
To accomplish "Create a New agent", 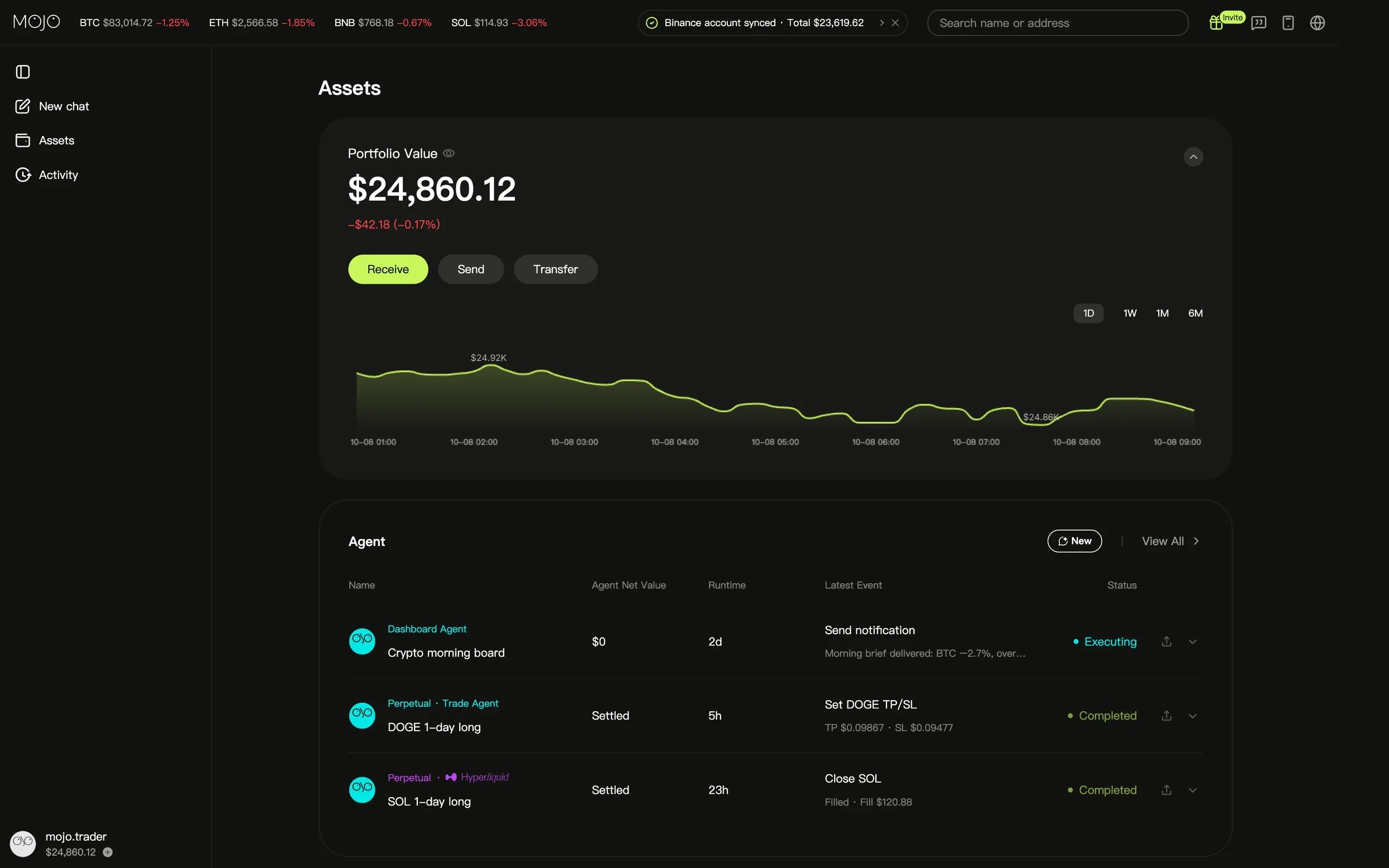I will coord(1074,541).
